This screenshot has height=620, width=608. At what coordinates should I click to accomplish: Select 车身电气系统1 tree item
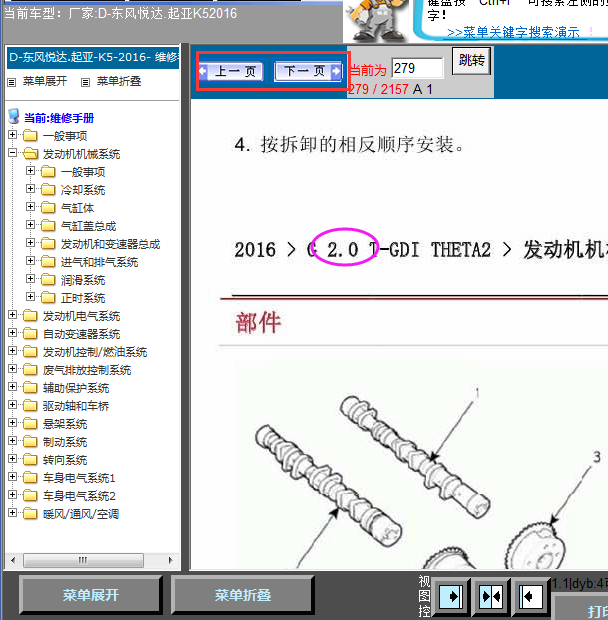pyautogui.click(x=79, y=478)
